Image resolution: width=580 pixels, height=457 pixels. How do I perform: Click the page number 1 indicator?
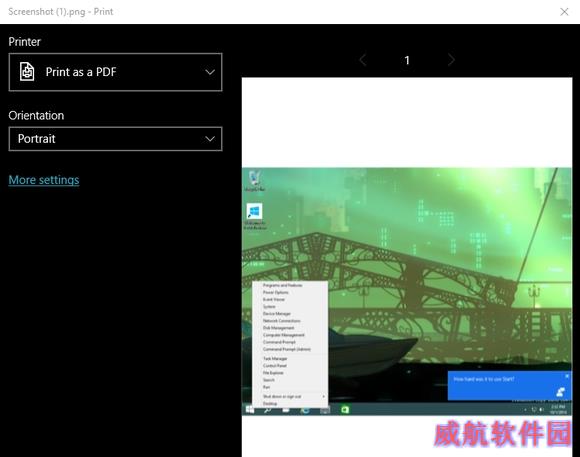pyautogui.click(x=407, y=60)
